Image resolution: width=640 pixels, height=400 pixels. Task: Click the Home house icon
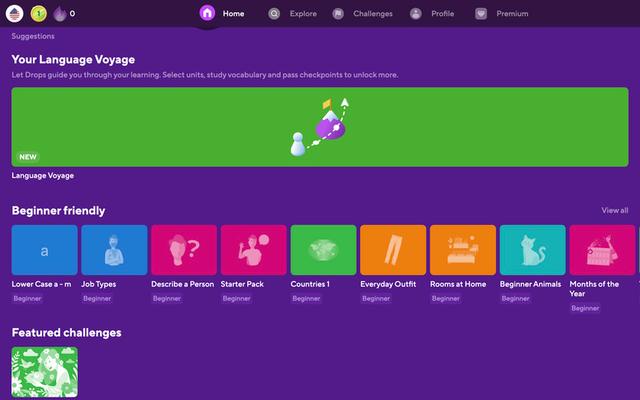click(207, 13)
